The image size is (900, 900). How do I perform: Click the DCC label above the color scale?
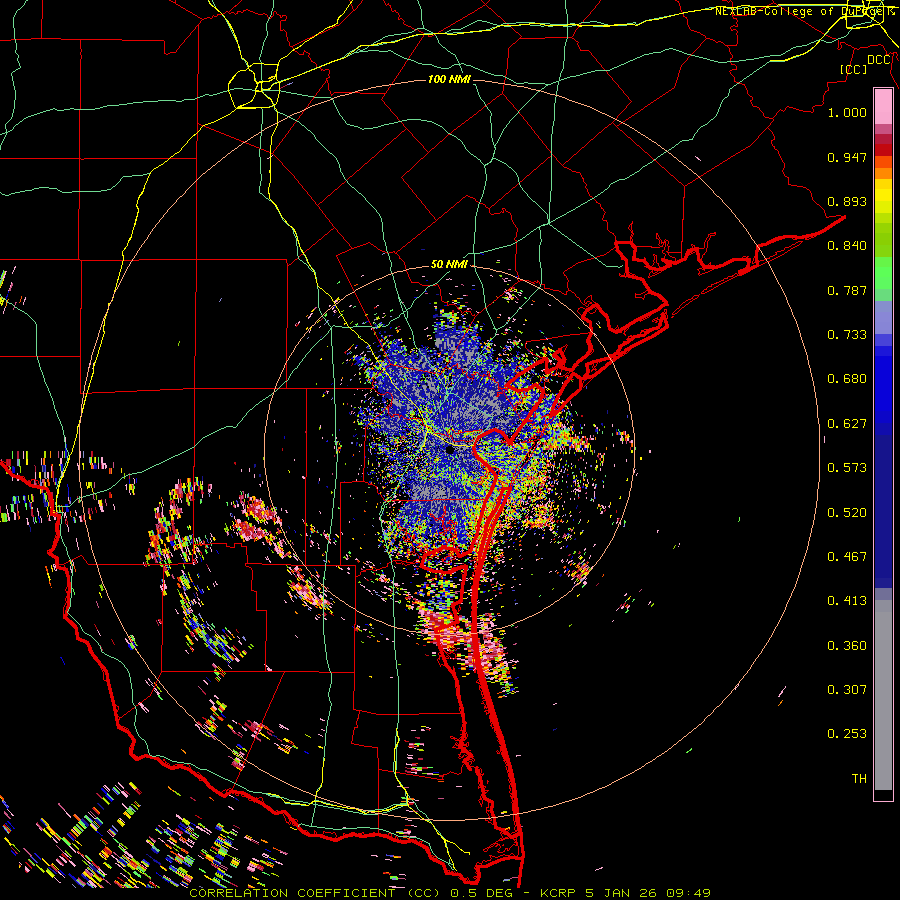pyautogui.click(x=879, y=60)
